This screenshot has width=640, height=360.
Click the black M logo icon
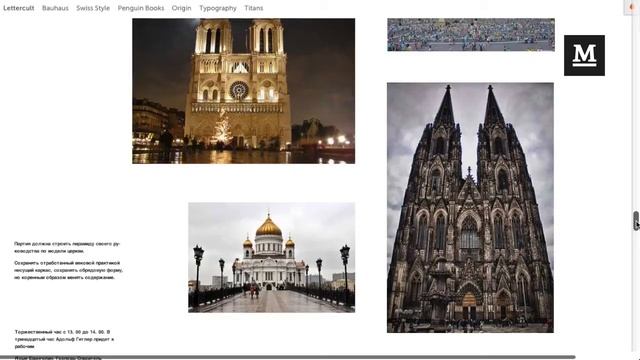[x=584, y=56]
